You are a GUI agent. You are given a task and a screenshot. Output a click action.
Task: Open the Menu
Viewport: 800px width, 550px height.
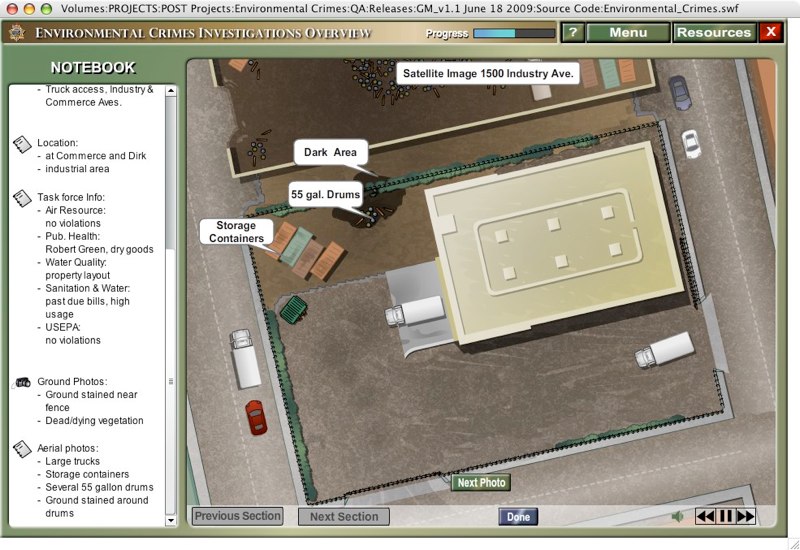628,32
